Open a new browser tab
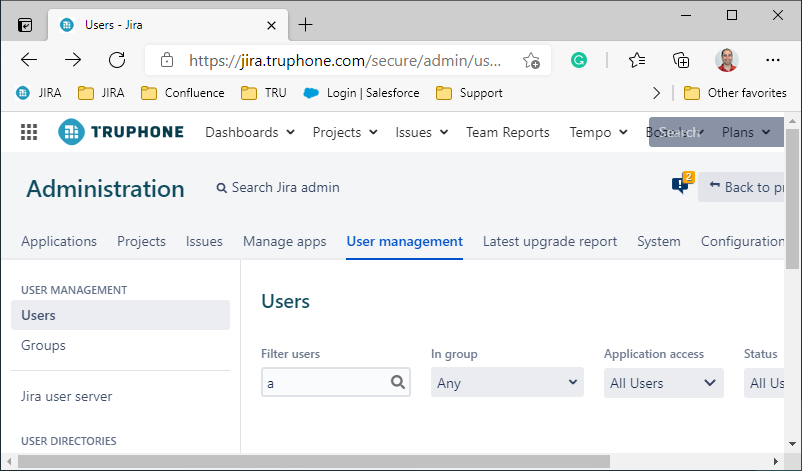 coord(305,25)
